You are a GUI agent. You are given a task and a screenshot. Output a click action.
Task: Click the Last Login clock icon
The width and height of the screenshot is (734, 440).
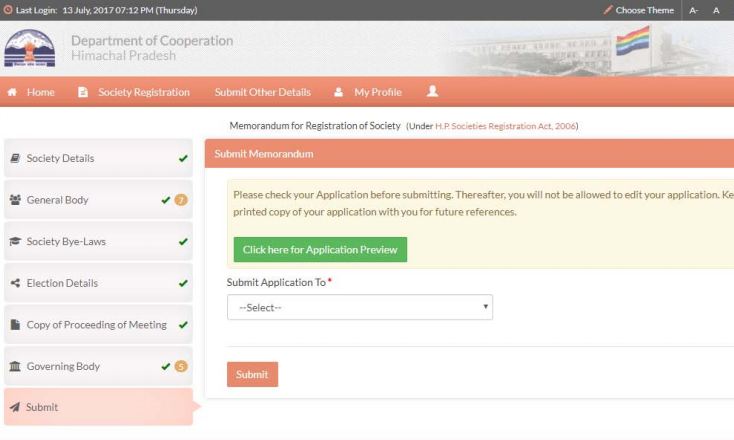[8, 10]
